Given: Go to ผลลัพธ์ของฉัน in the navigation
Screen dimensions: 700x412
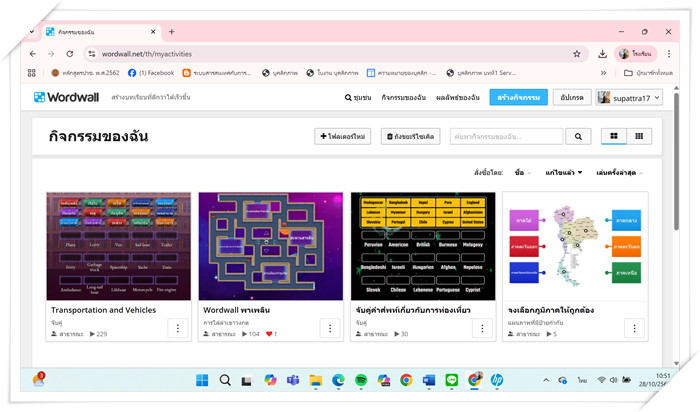Looking at the screenshot, I should click(458, 97).
